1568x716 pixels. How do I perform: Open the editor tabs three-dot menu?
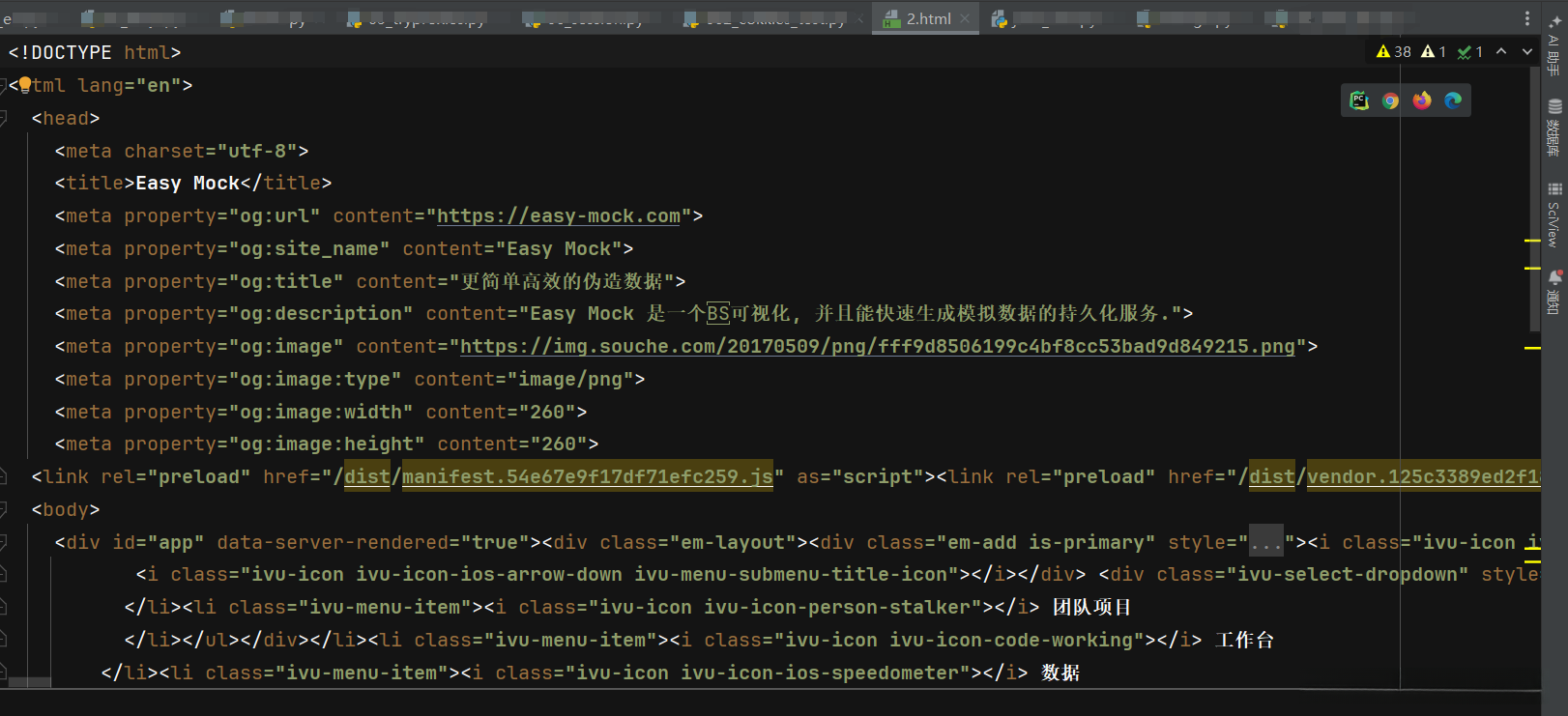point(1527,18)
